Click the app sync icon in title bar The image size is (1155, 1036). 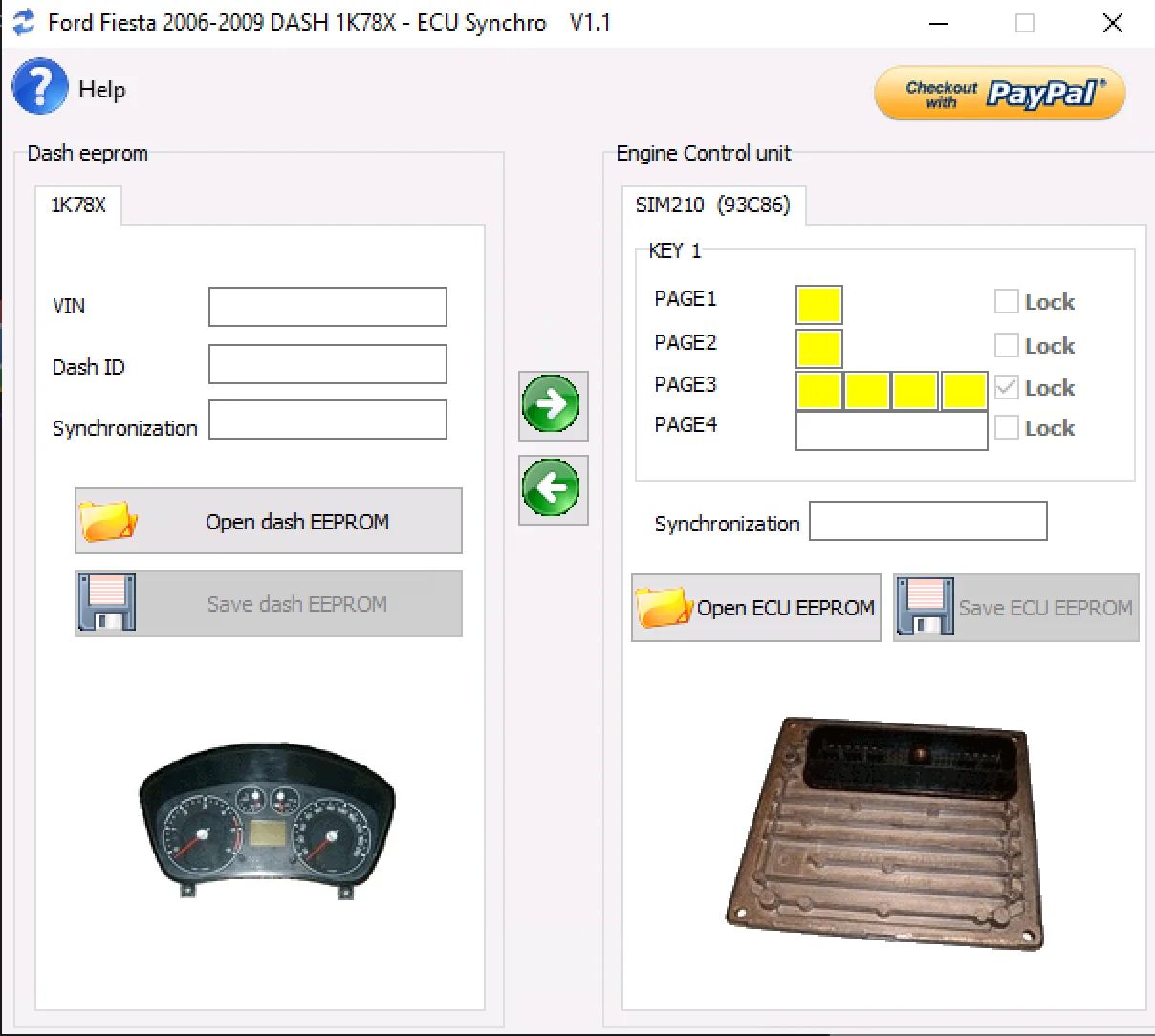pyautogui.click(x=23, y=22)
